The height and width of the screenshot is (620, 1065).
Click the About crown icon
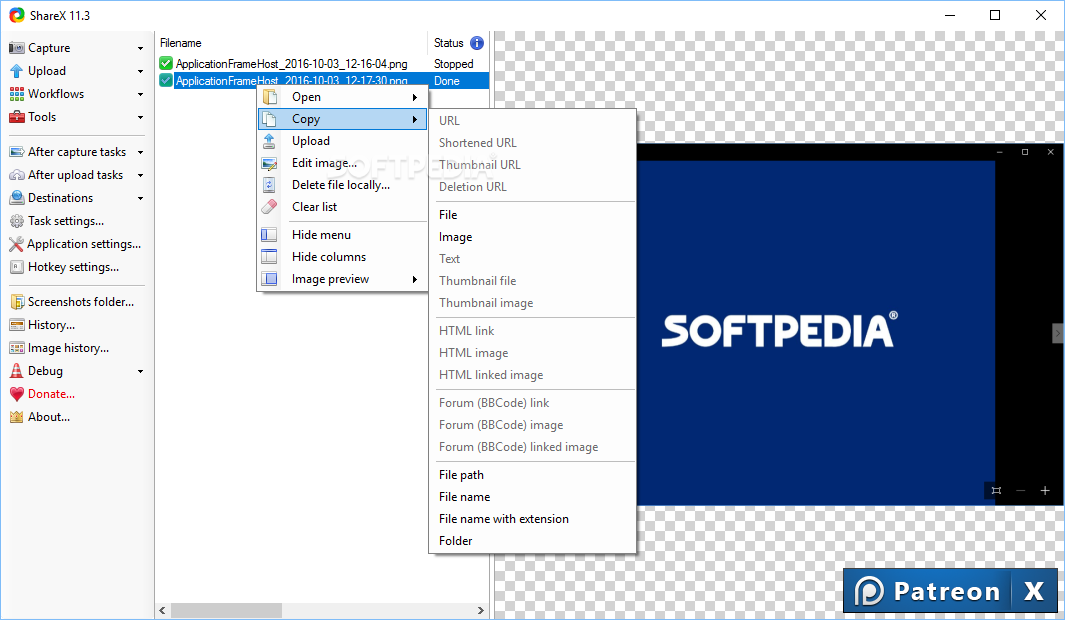tap(16, 417)
